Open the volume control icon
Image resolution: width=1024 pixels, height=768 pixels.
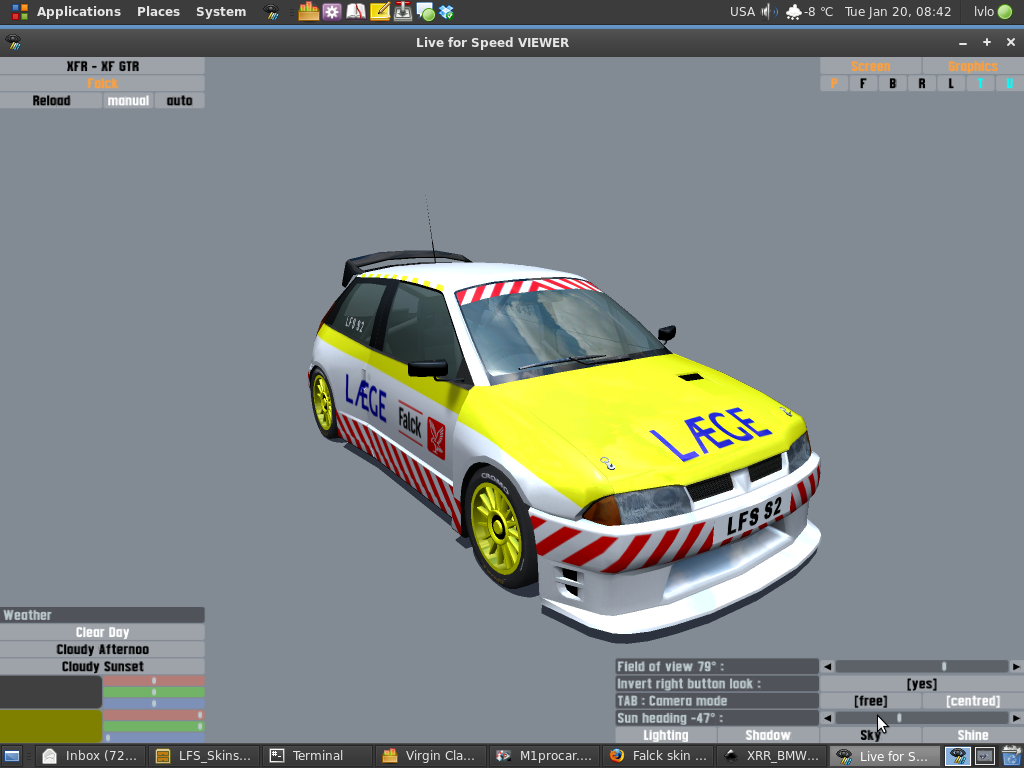[x=770, y=12]
